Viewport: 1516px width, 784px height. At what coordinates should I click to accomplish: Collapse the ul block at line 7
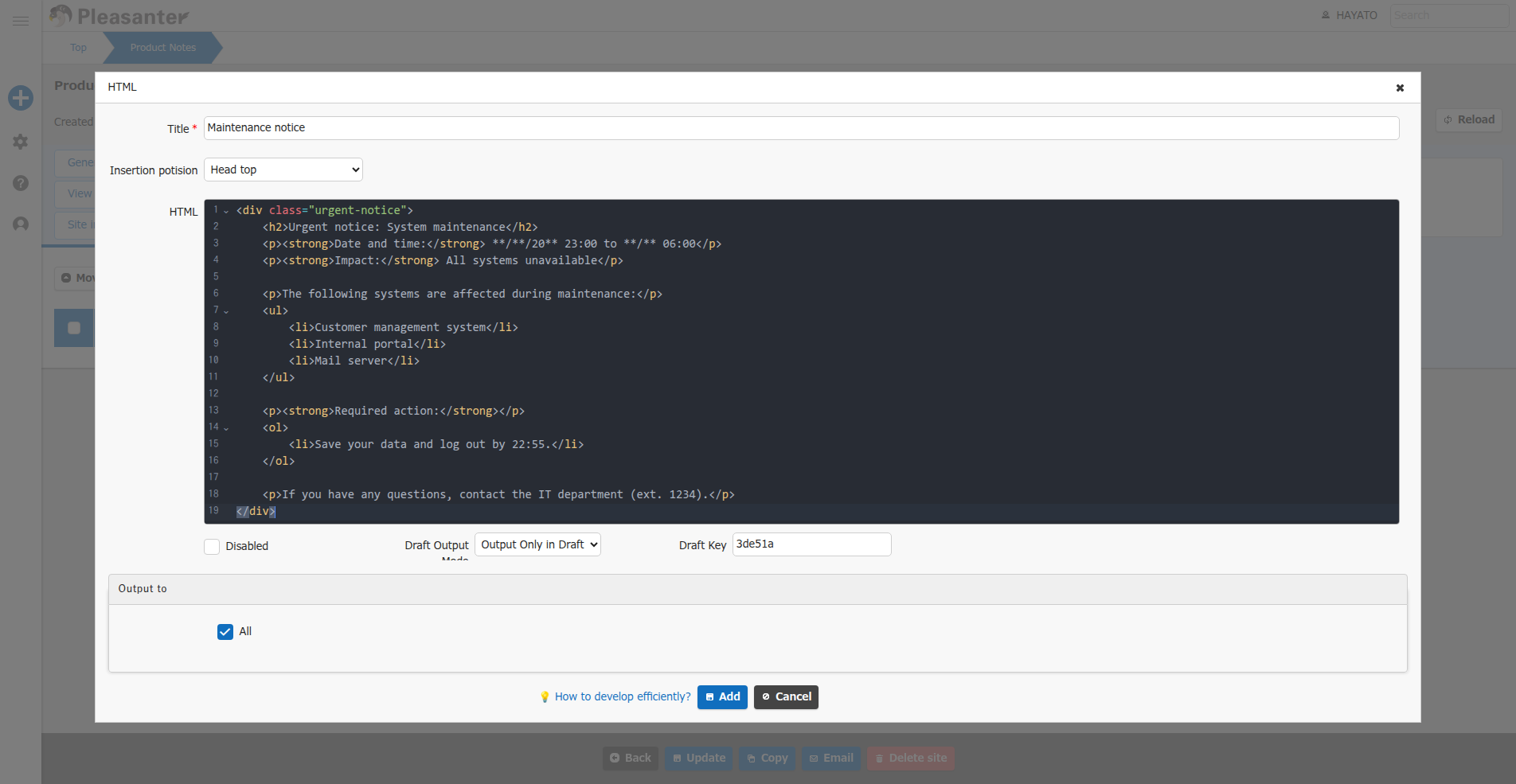coord(226,311)
